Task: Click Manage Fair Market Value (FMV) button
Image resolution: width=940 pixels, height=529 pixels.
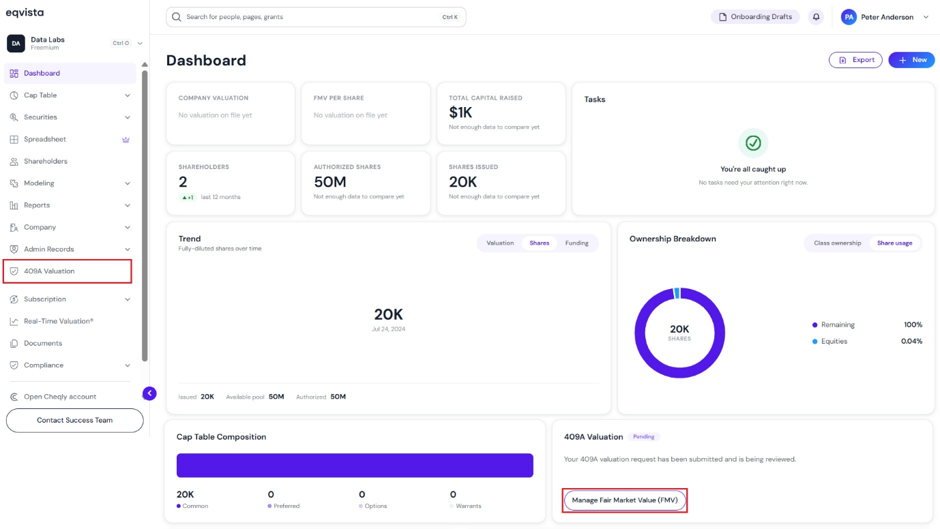Action: (625, 500)
